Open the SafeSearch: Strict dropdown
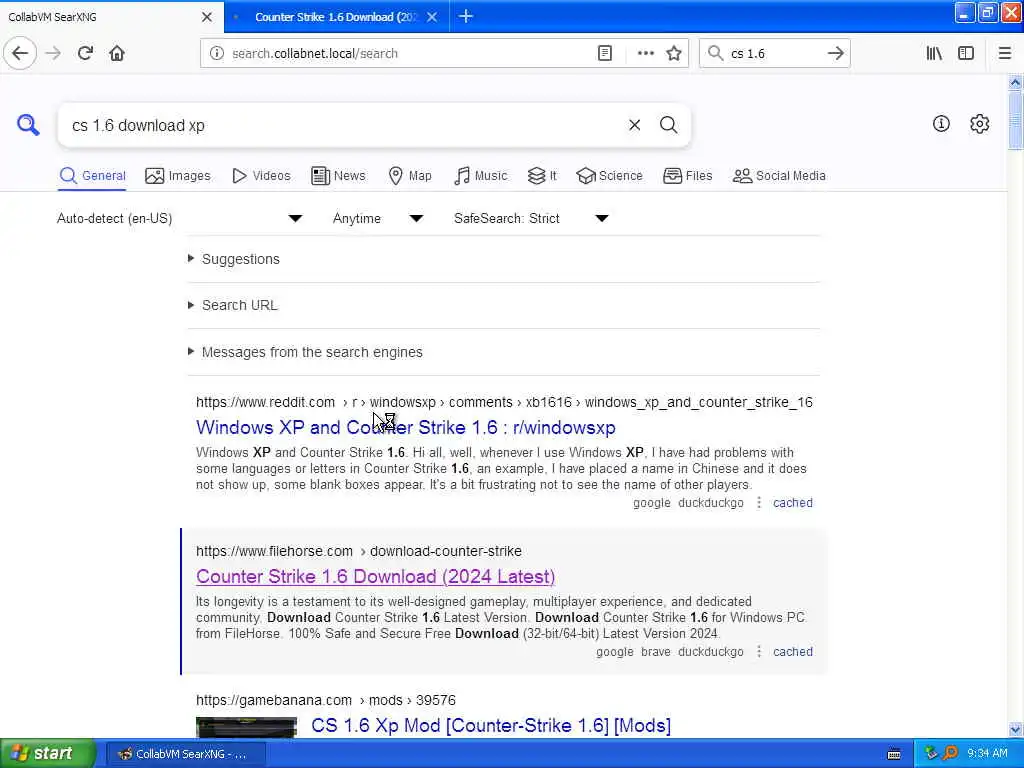Image resolution: width=1024 pixels, height=768 pixels. click(532, 218)
